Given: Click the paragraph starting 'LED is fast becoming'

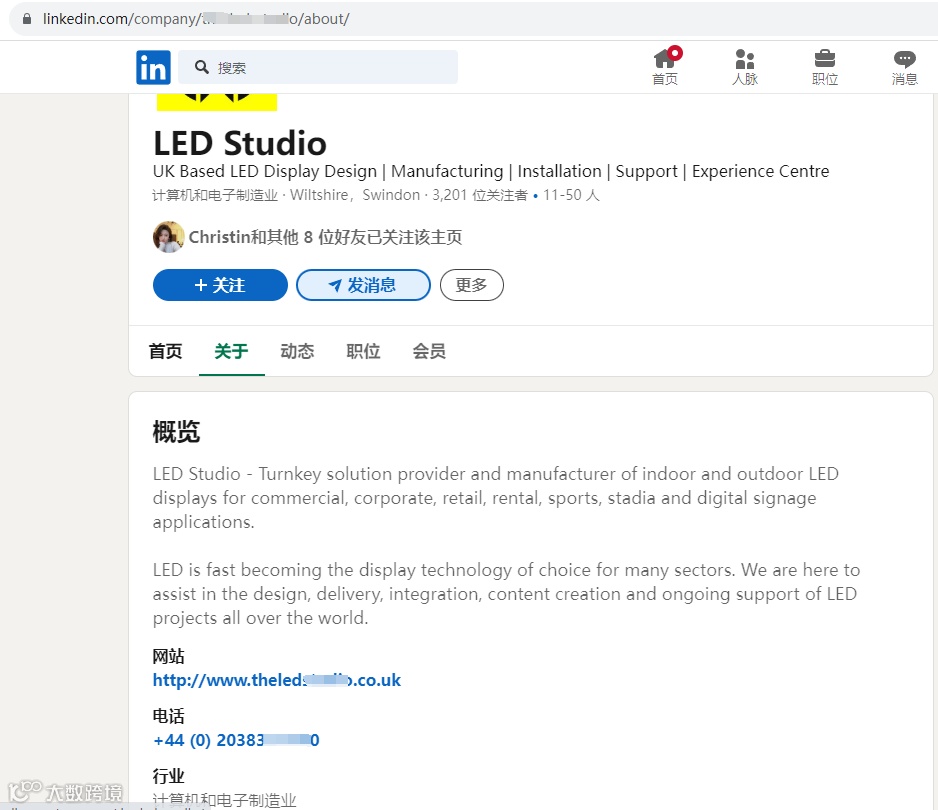Looking at the screenshot, I should (506, 593).
